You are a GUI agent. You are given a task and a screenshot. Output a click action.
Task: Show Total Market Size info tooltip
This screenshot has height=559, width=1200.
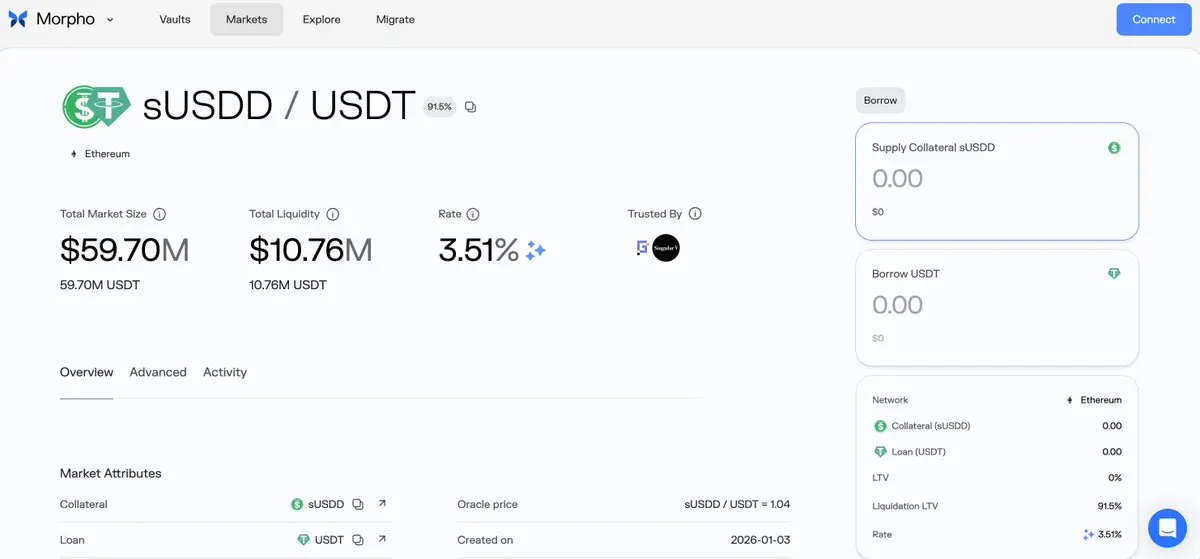(x=159, y=214)
